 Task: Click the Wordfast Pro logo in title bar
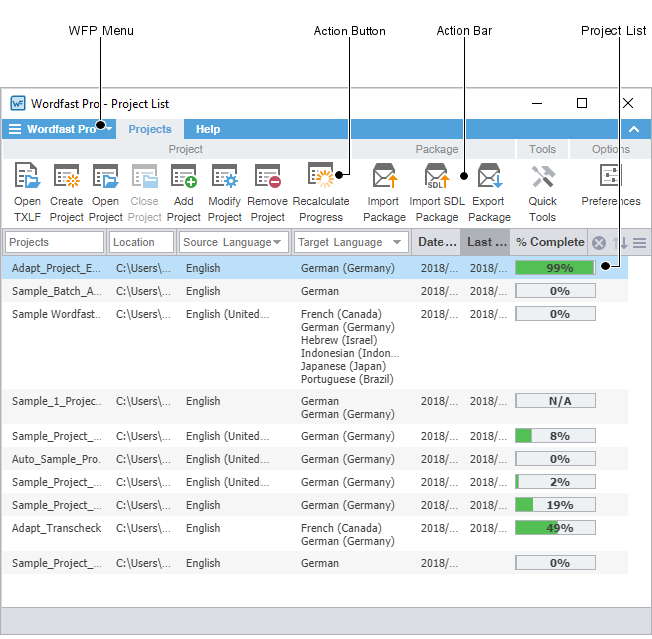tap(18, 103)
